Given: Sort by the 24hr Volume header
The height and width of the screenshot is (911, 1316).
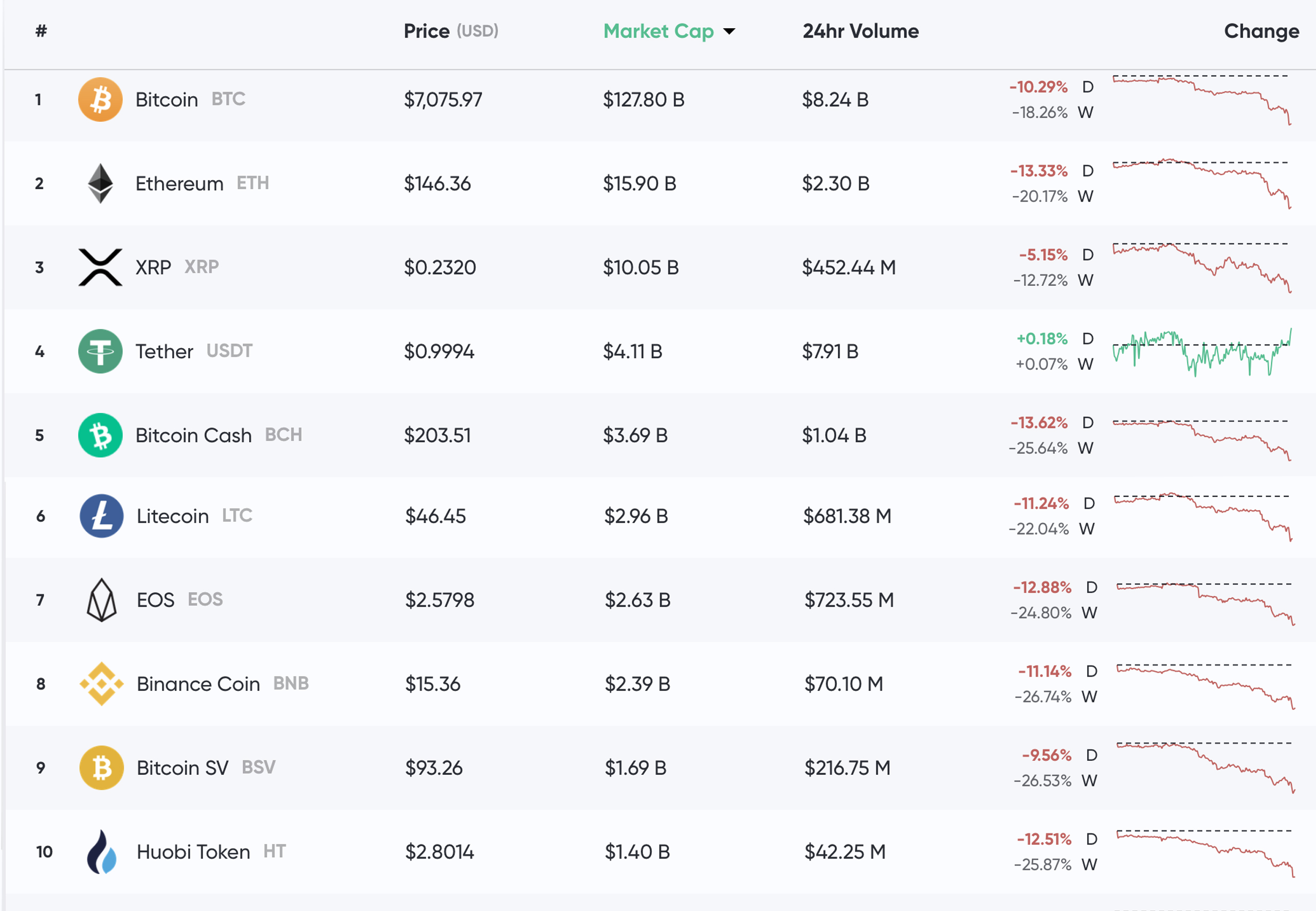Looking at the screenshot, I should [861, 31].
